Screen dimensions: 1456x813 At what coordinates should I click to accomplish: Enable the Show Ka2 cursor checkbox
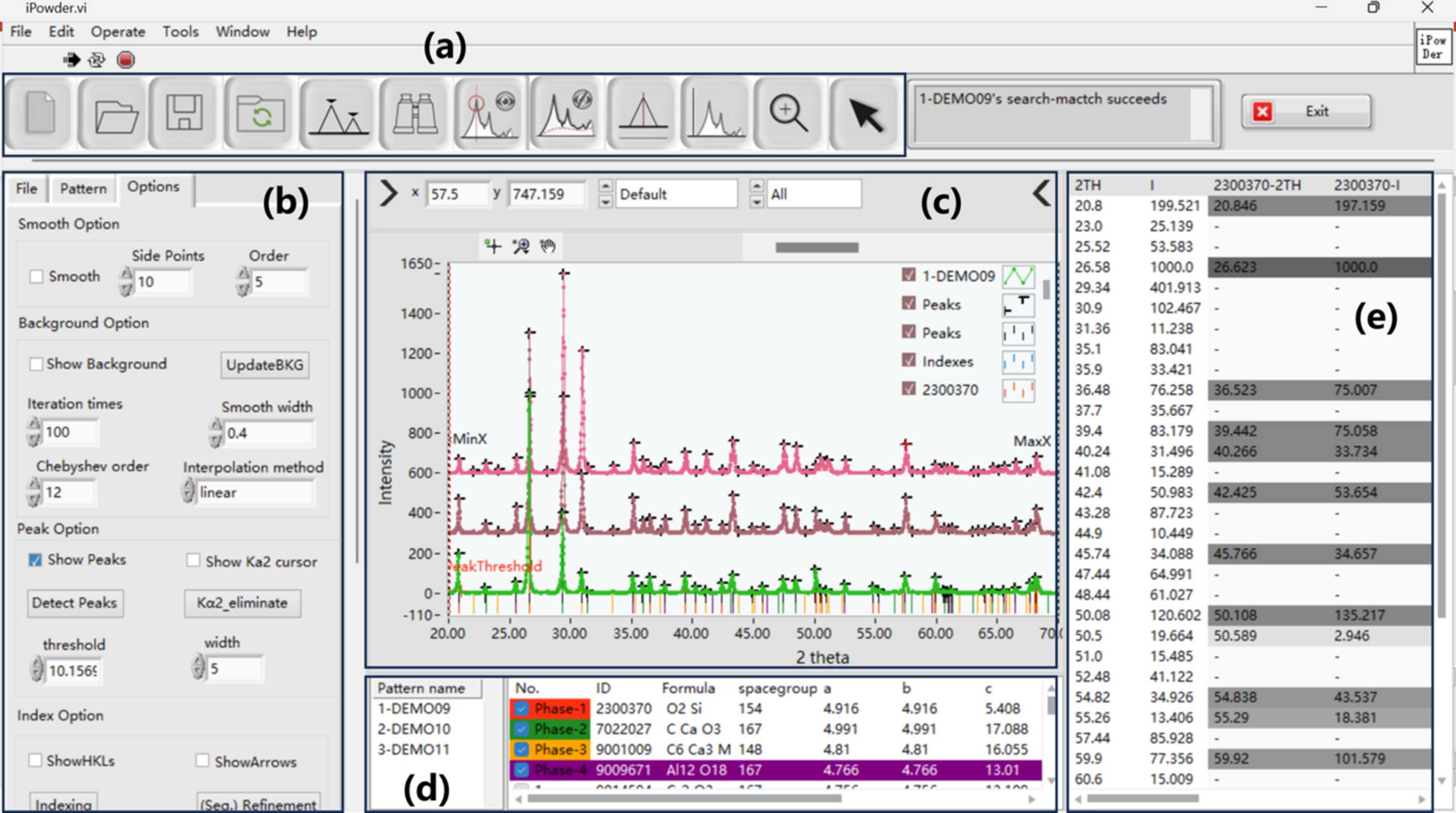click(193, 560)
